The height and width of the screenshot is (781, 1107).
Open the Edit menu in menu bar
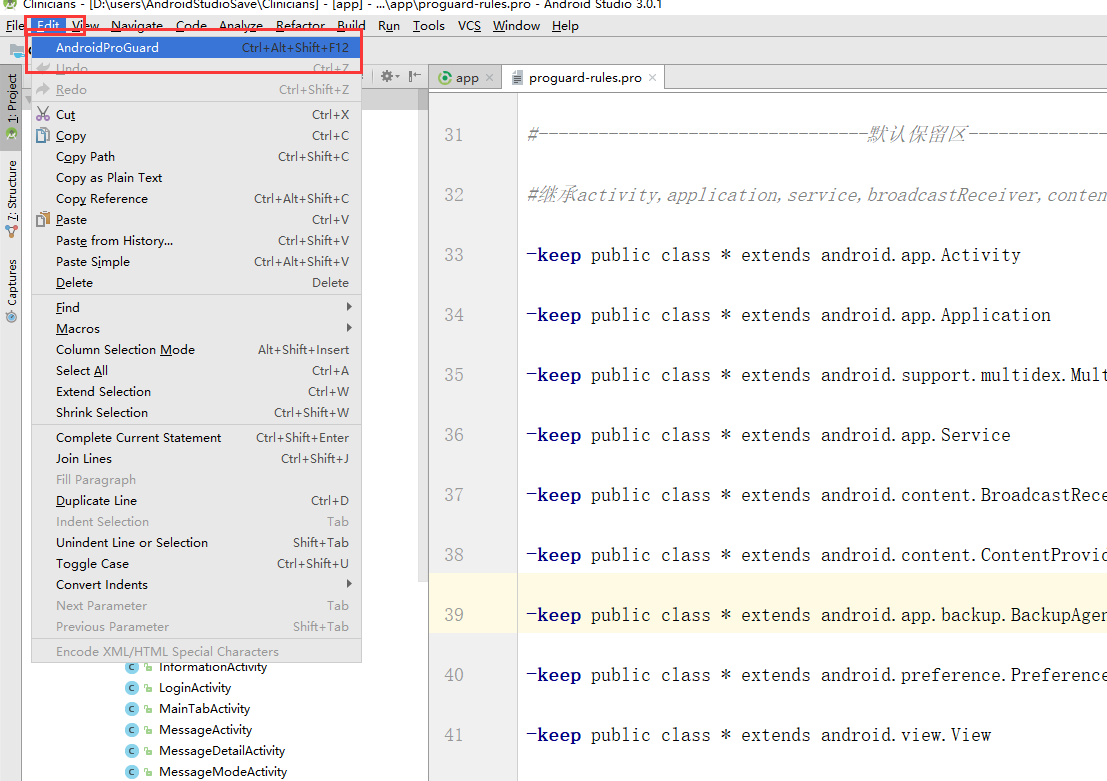pyautogui.click(x=48, y=26)
